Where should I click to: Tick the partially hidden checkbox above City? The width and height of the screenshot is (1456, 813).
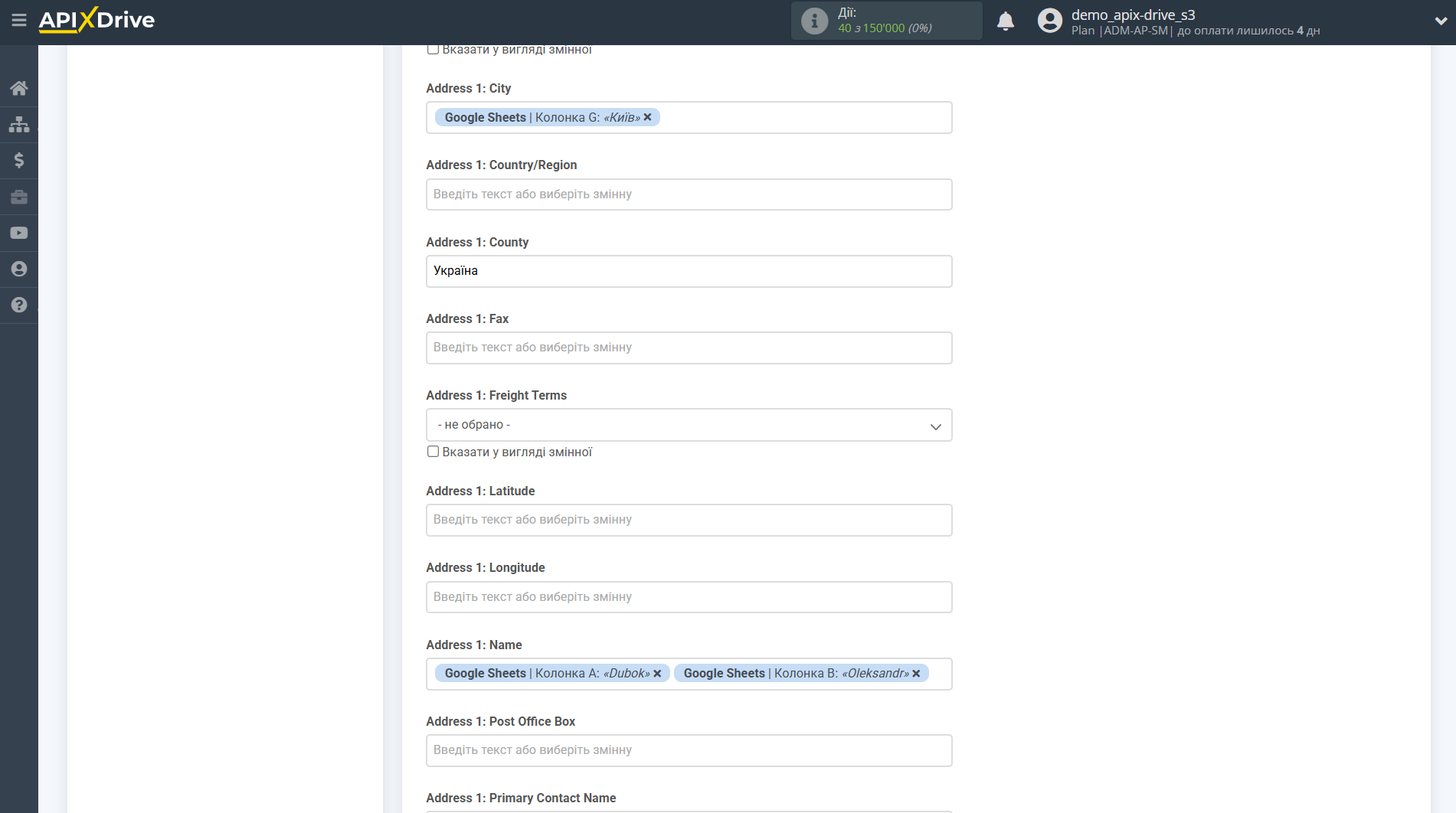[433, 50]
